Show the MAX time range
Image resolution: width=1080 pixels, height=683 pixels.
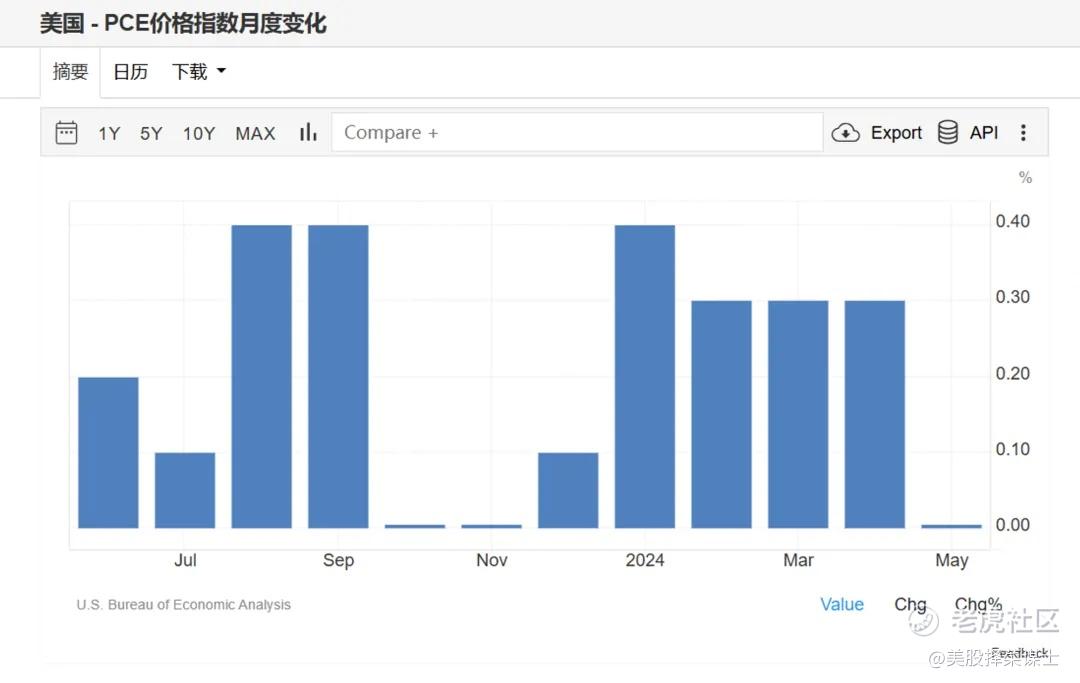pos(256,133)
